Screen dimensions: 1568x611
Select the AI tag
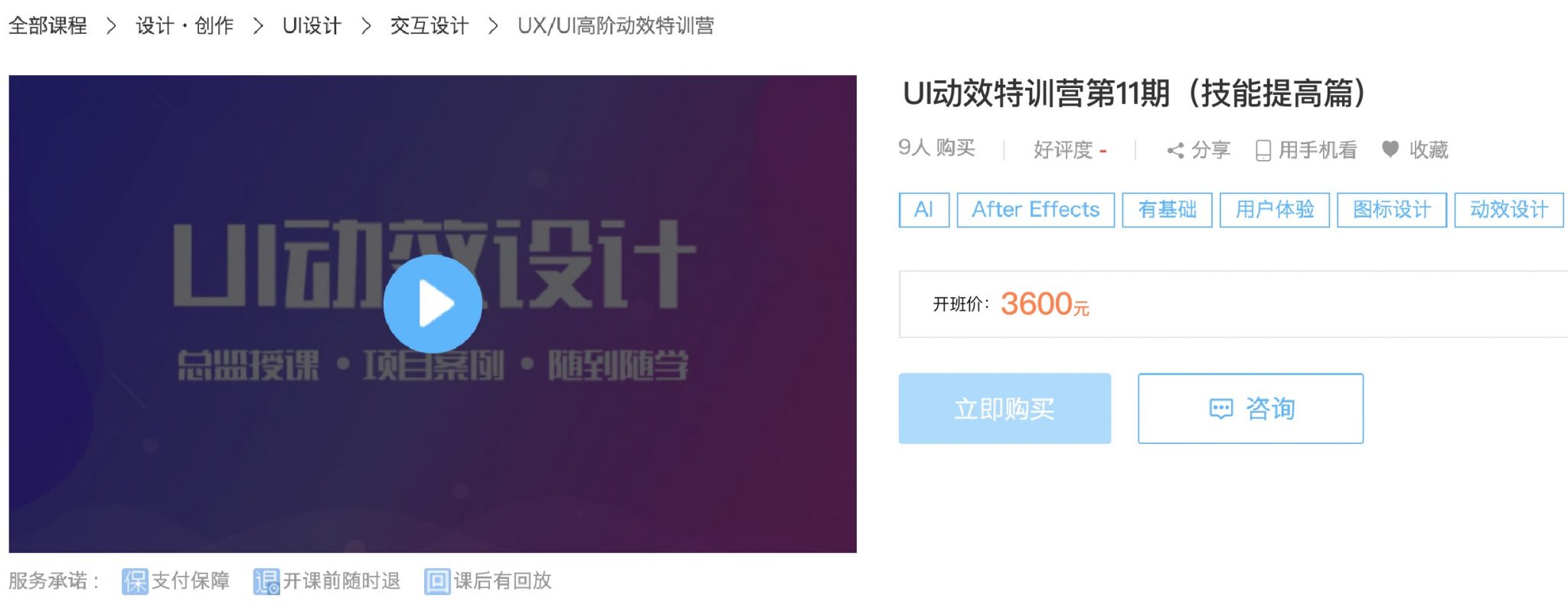click(924, 210)
